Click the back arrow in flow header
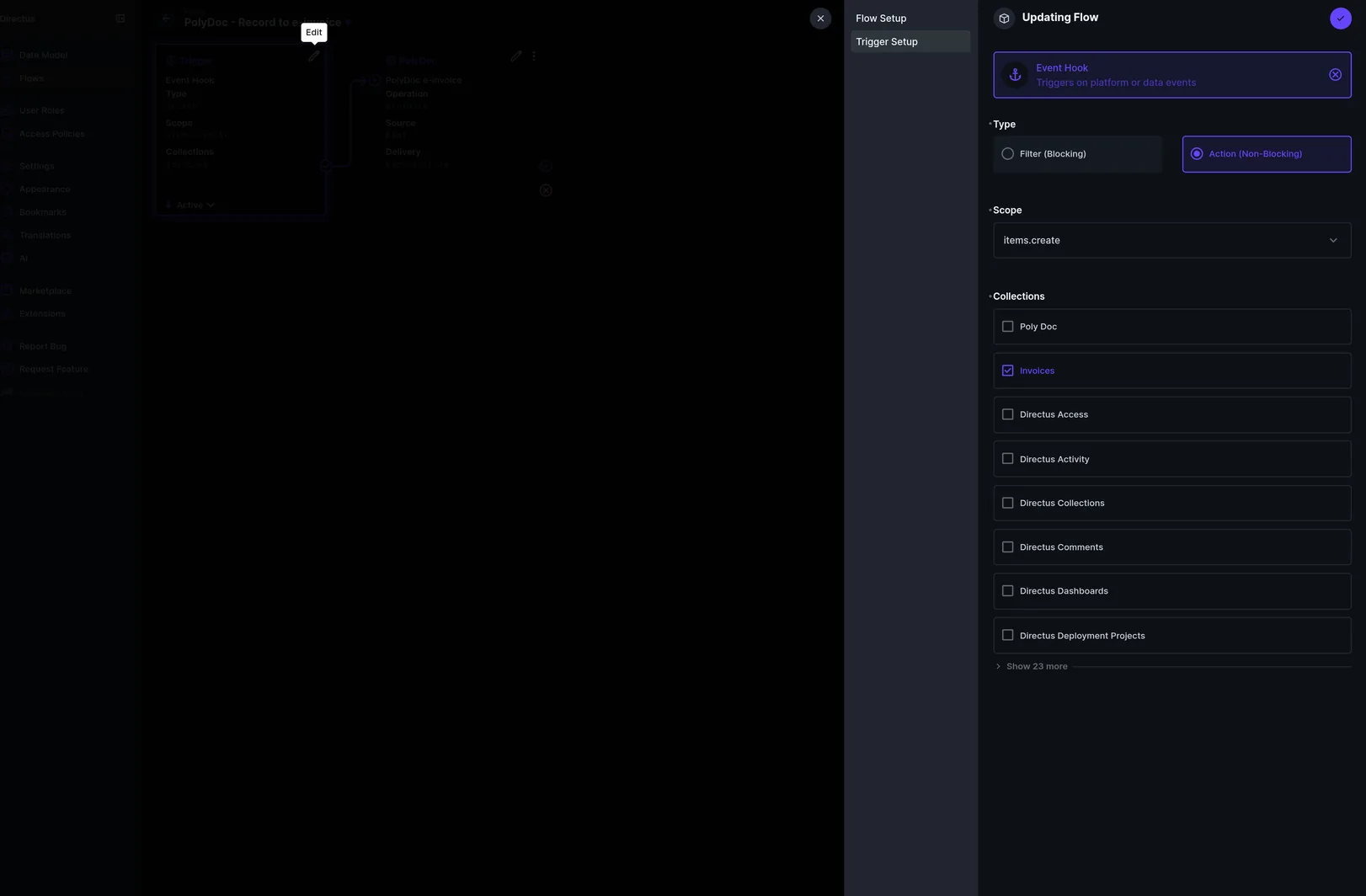 pos(166,19)
